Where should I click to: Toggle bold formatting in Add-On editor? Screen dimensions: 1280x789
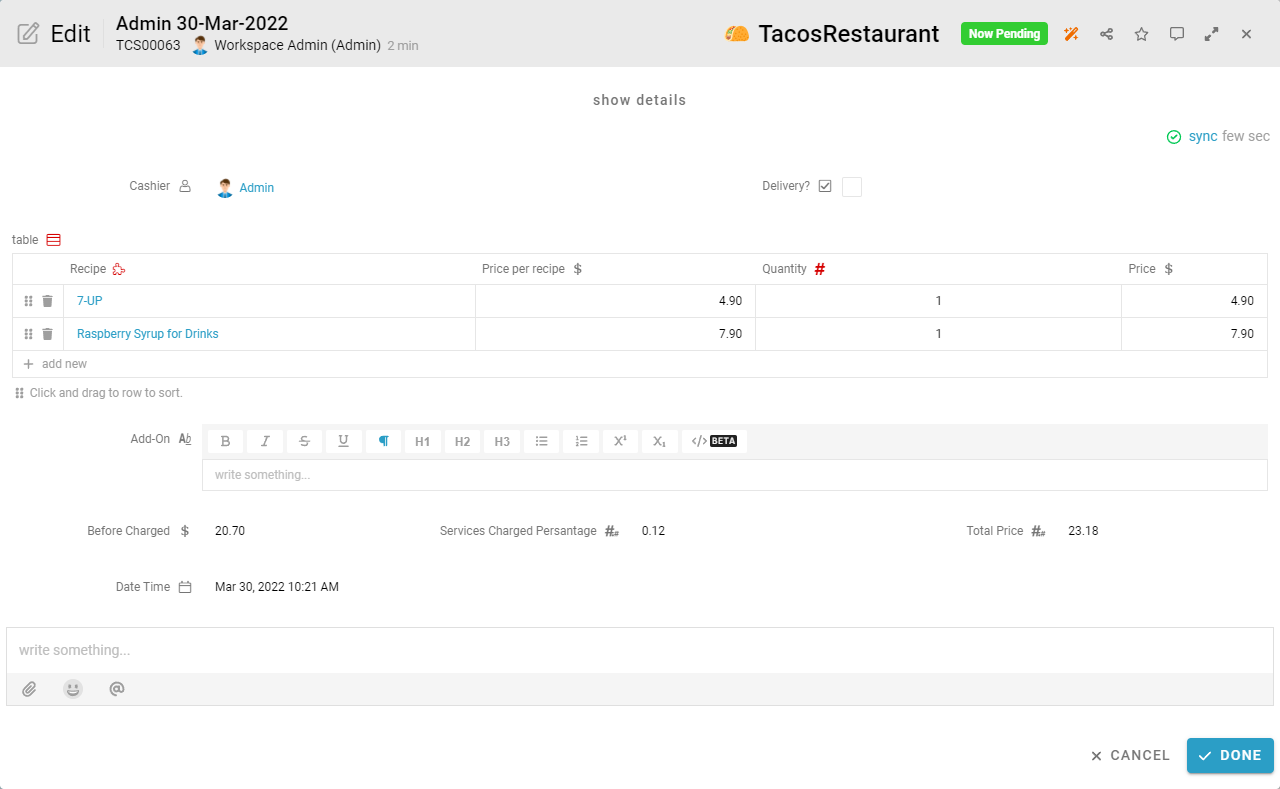click(x=225, y=441)
